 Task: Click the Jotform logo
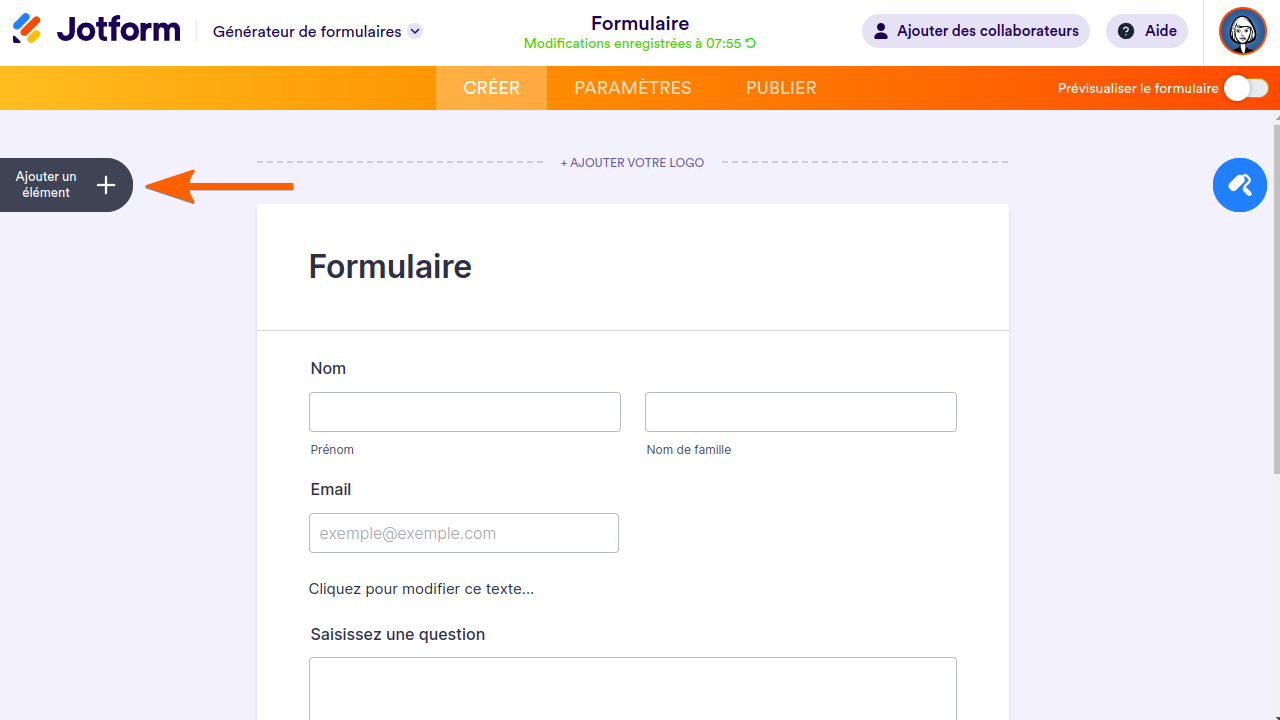pos(96,30)
